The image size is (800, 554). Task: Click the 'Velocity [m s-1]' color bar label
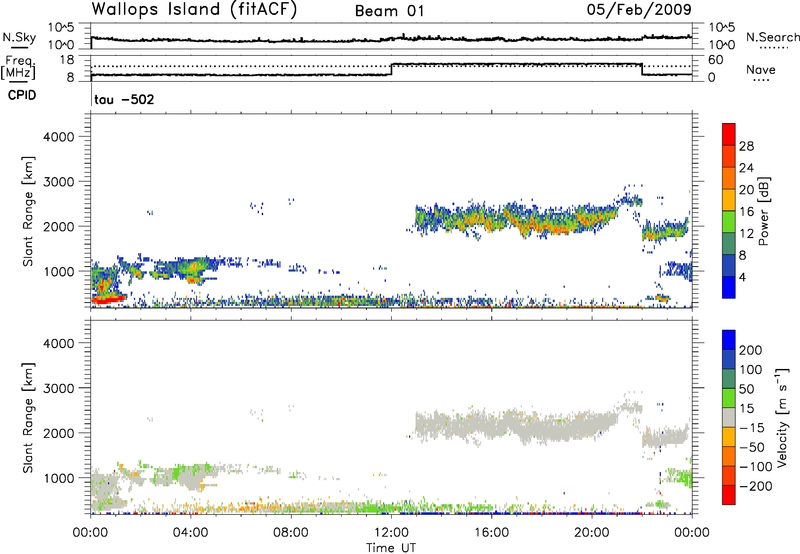click(x=782, y=417)
